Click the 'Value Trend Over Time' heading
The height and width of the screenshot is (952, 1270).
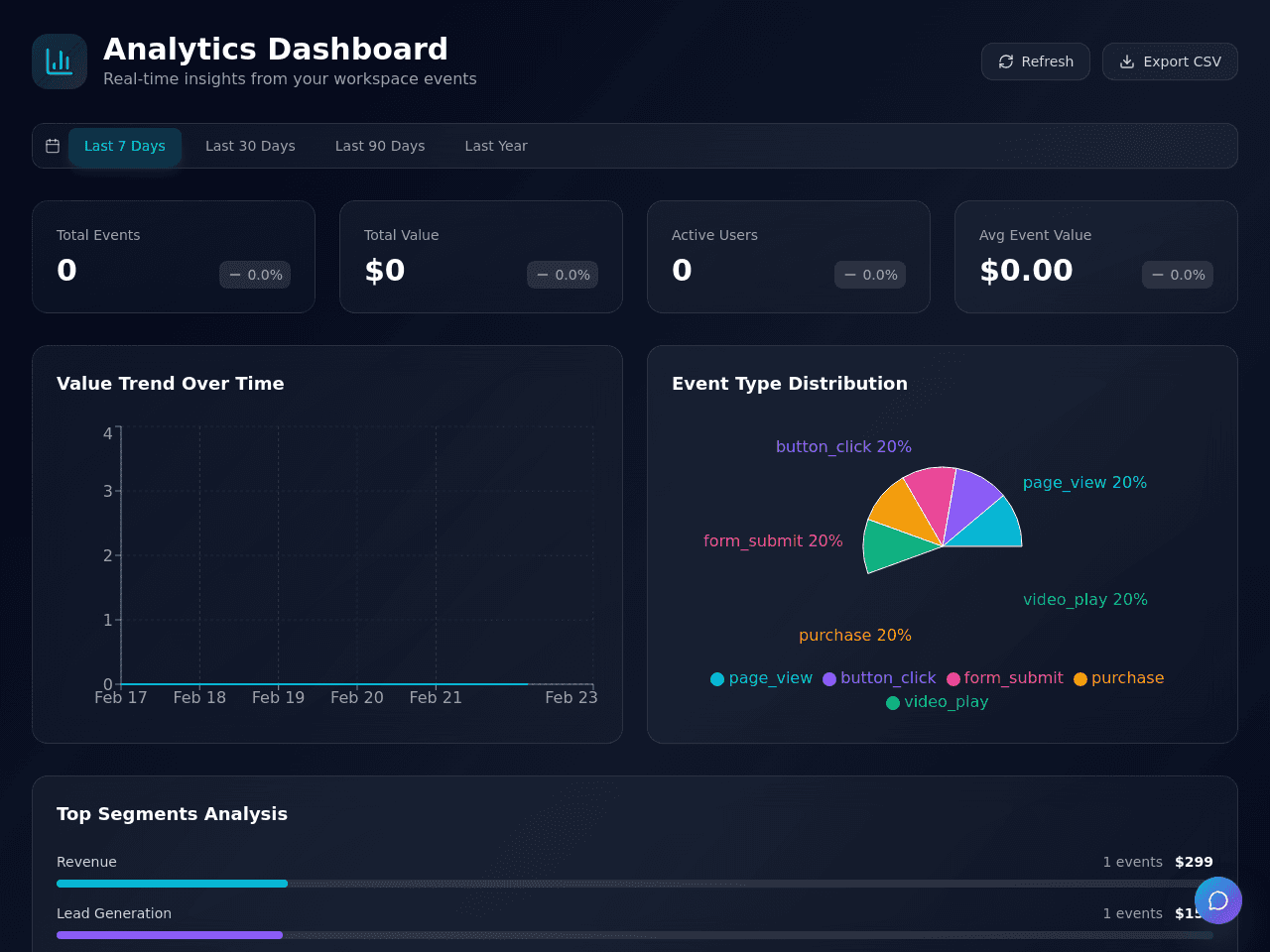(171, 384)
